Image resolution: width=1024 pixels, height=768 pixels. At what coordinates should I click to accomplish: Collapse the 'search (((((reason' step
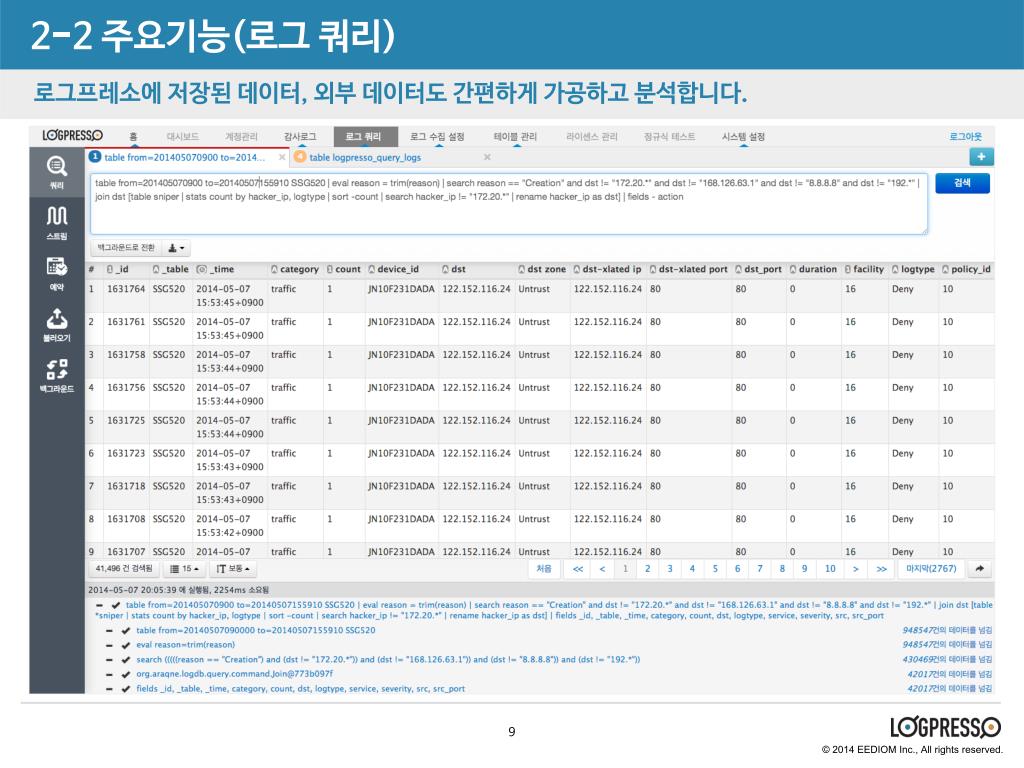tap(110, 660)
